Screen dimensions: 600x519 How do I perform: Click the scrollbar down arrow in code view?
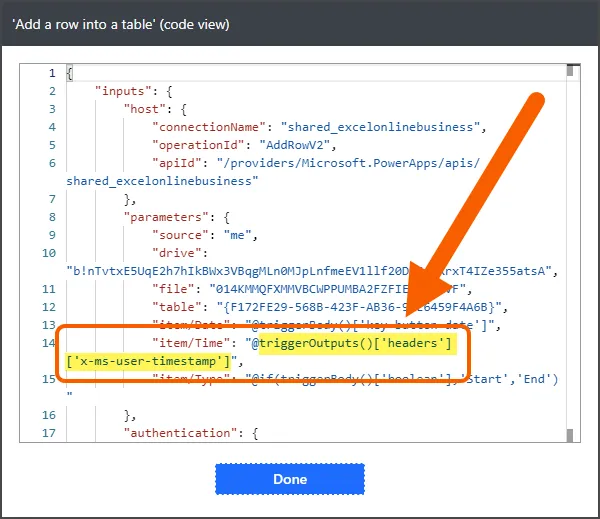click(570, 435)
